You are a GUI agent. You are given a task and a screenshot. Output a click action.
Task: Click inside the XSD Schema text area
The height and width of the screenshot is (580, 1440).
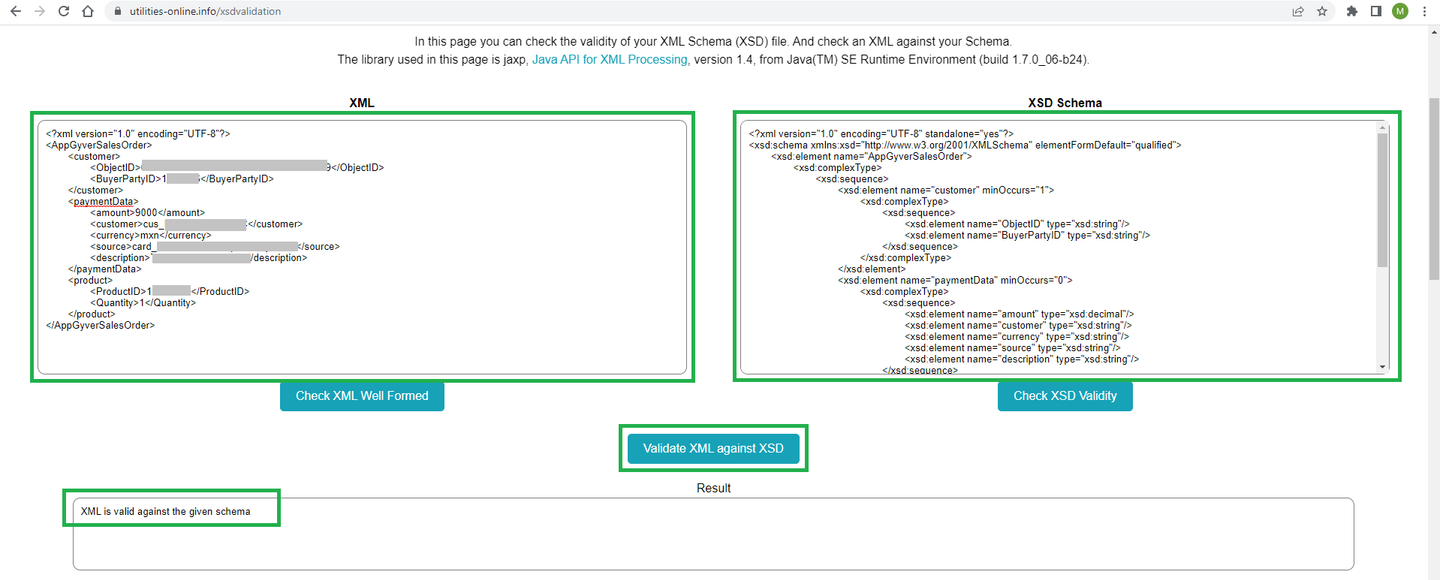coord(1065,247)
